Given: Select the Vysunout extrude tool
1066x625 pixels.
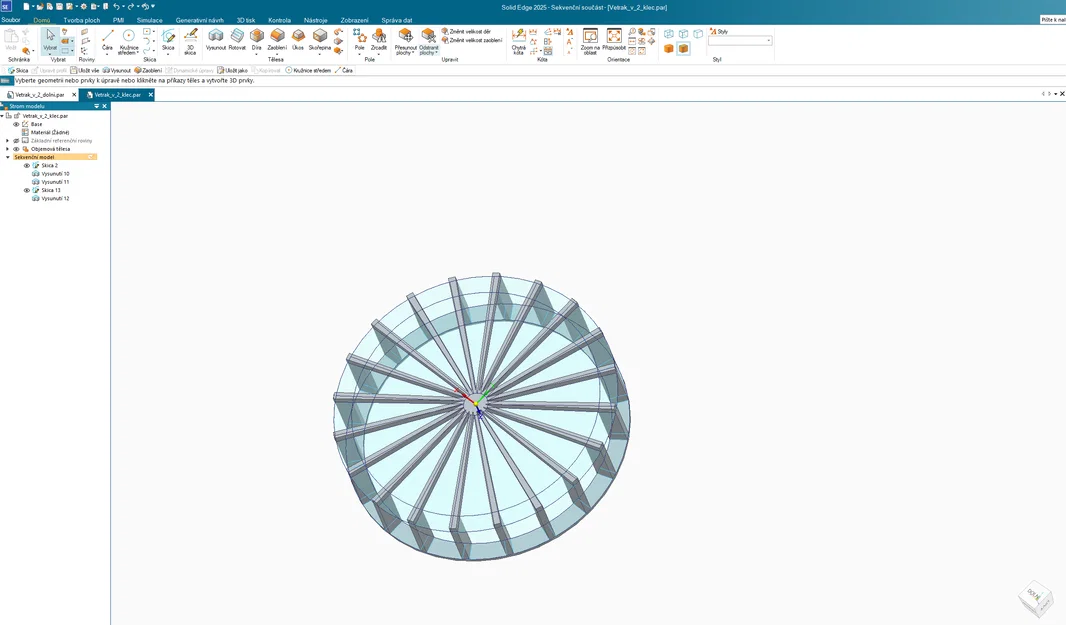Looking at the screenshot, I should tap(216, 39).
